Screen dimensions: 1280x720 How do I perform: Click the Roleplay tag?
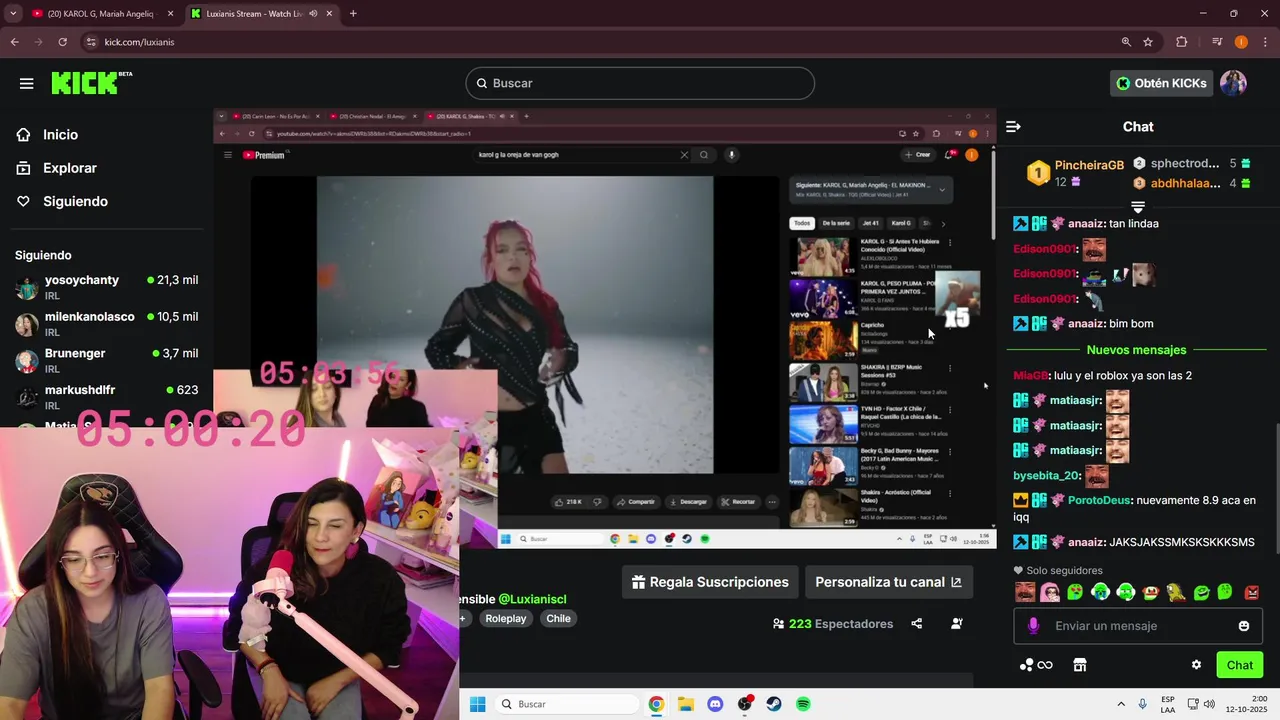pyautogui.click(x=506, y=619)
